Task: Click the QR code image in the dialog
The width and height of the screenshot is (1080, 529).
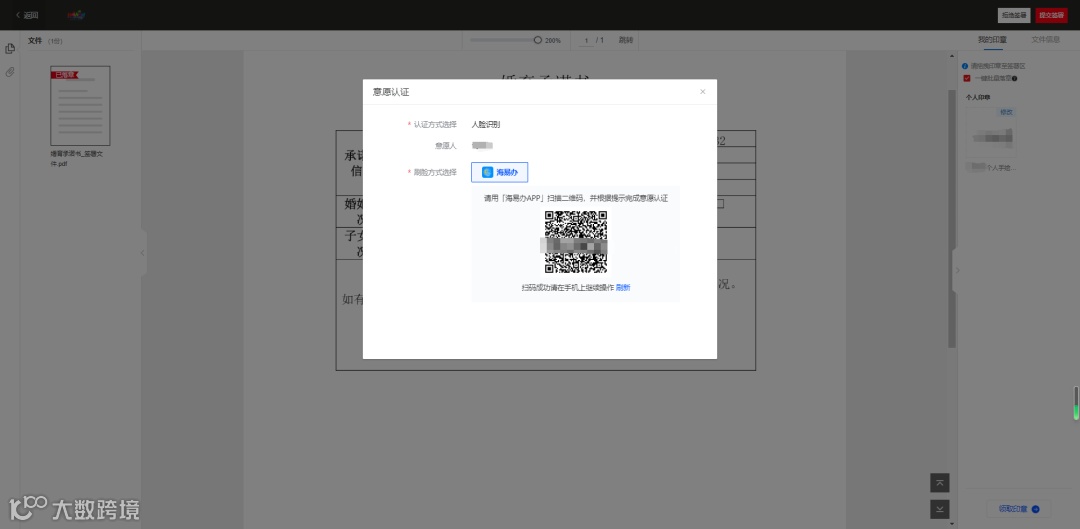Action: [x=576, y=242]
